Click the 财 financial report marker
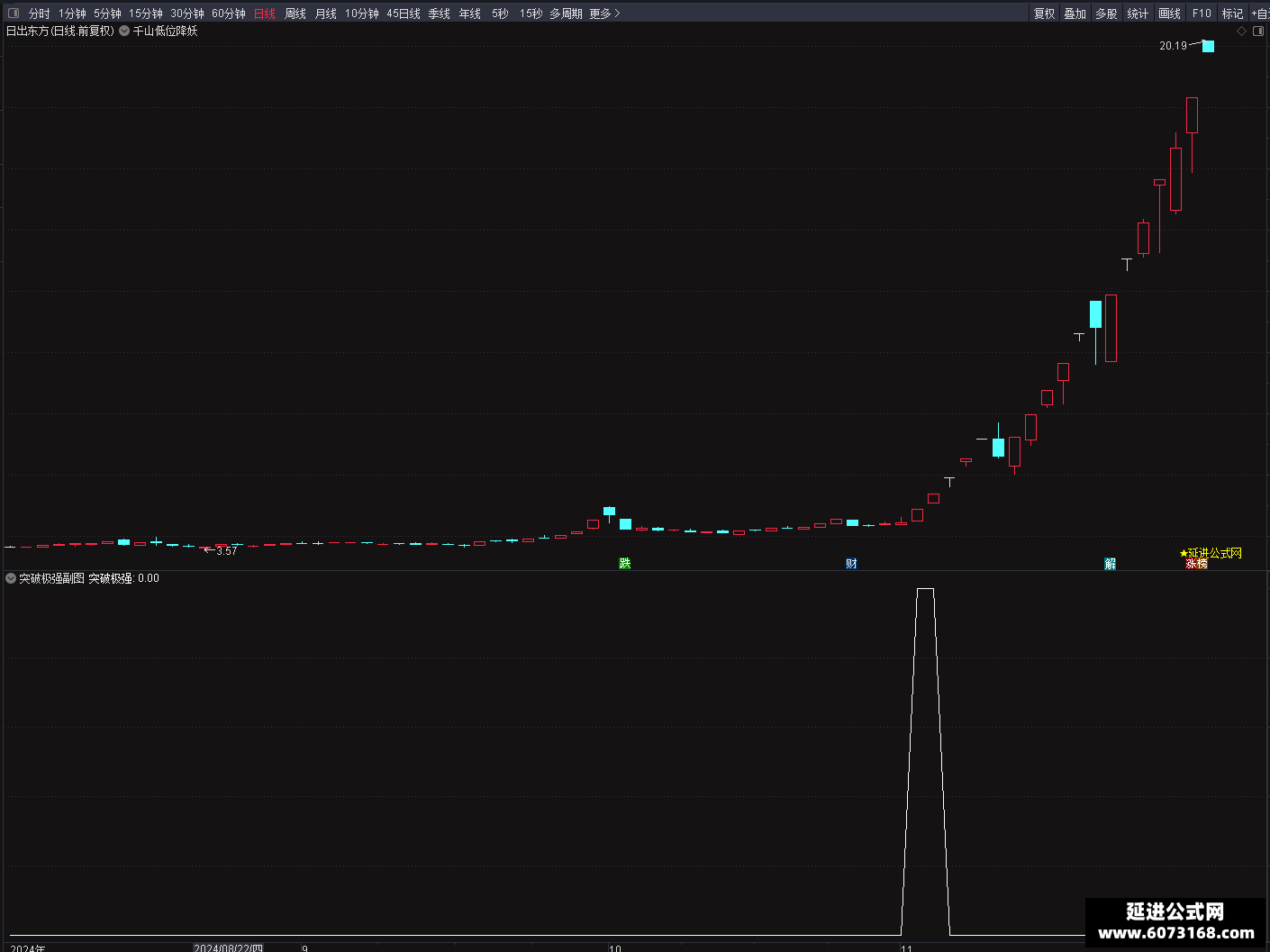Screen dimensions: 1270x952 click(x=851, y=563)
